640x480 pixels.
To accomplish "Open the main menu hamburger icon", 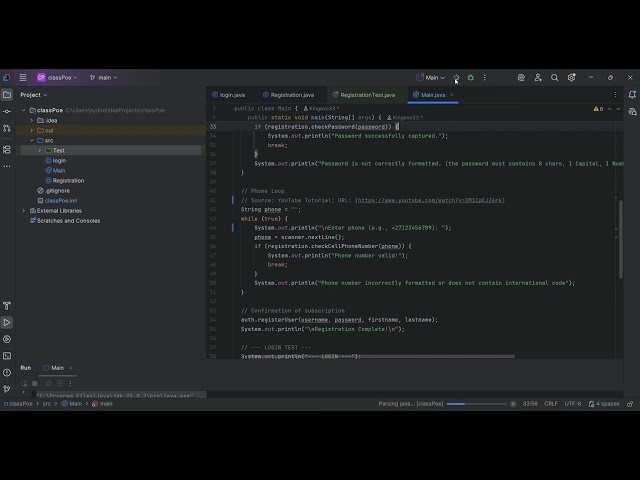I will pos(23,77).
